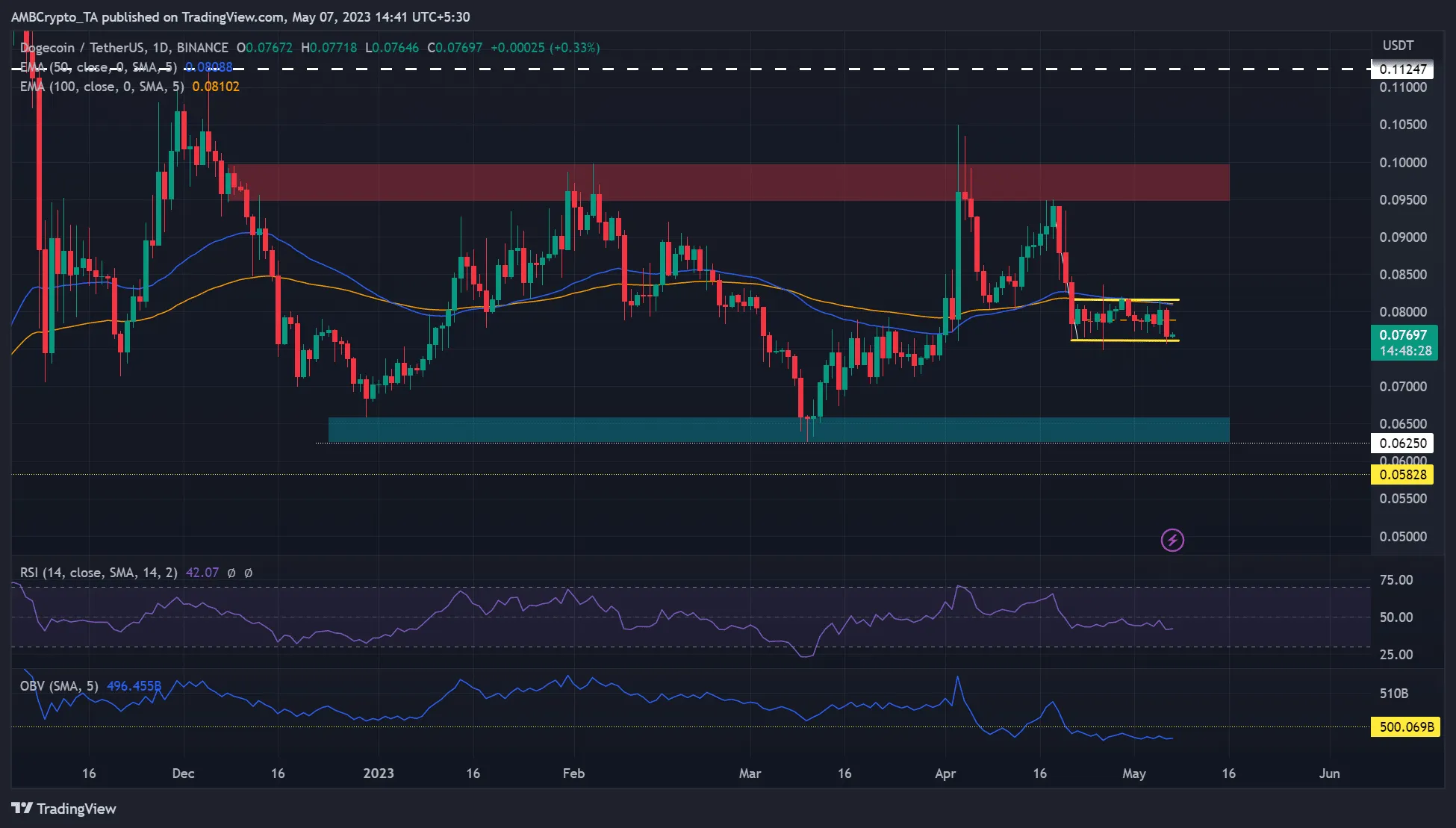Click the TradingView logo icon
The image size is (1456, 828).
click(22, 809)
